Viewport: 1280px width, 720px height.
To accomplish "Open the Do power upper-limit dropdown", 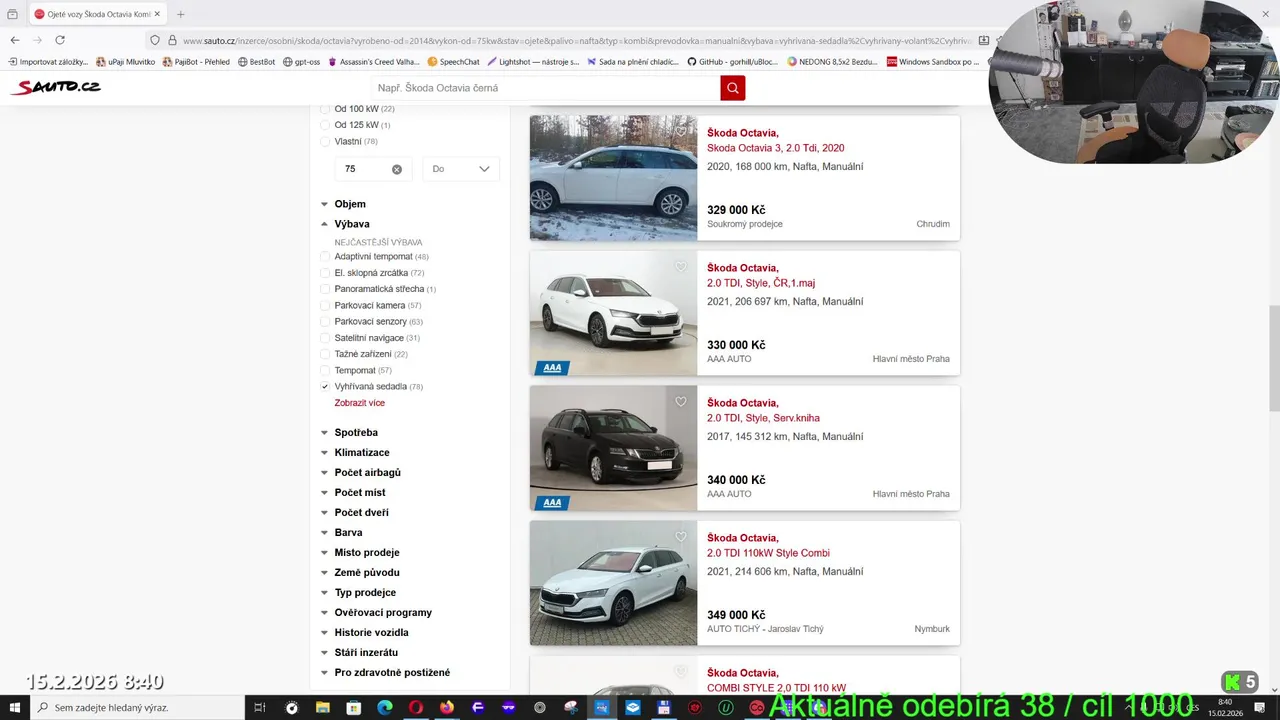I will (x=461, y=169).
